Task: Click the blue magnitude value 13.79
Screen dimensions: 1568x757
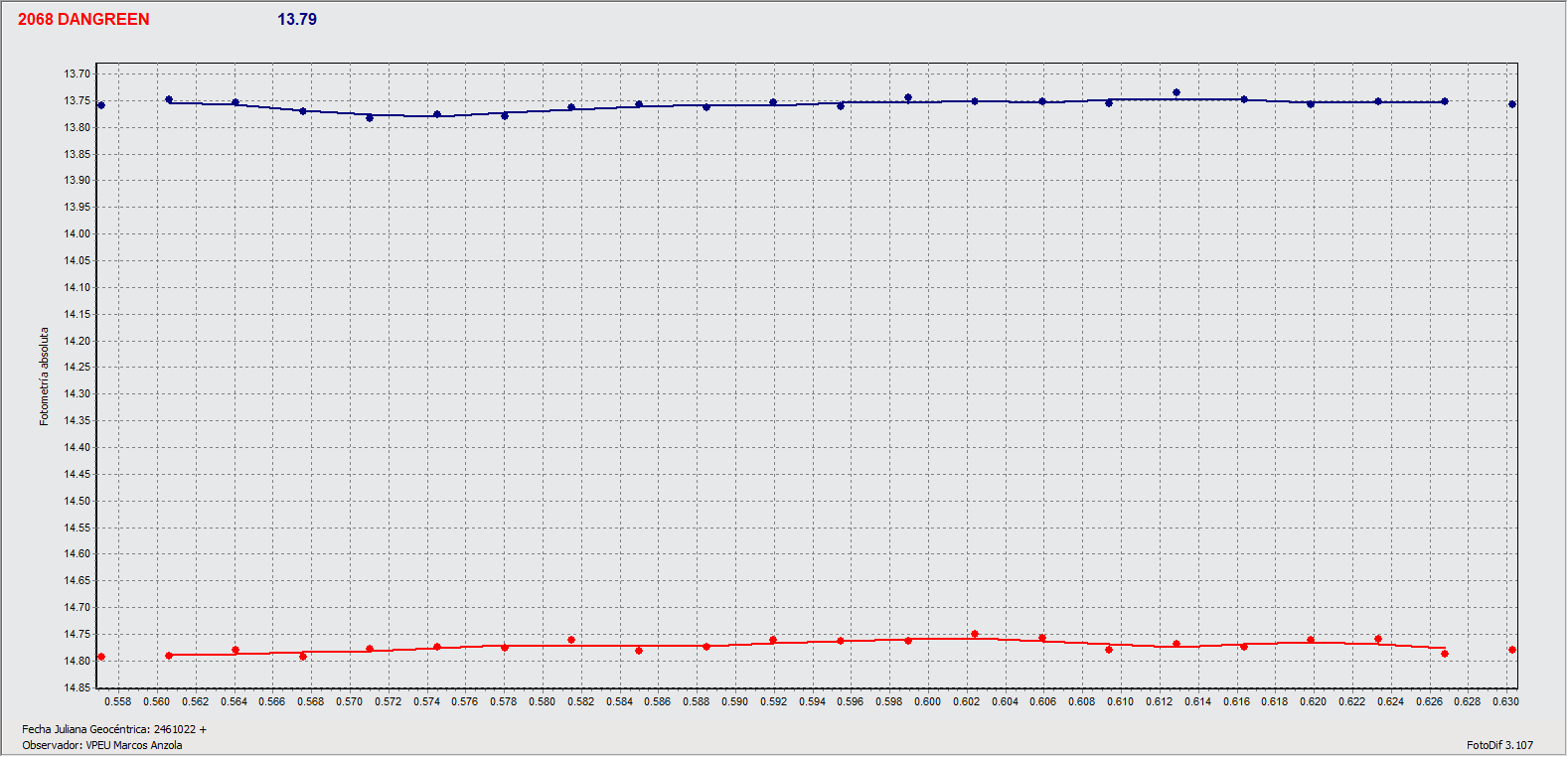Action: (296, 20)
